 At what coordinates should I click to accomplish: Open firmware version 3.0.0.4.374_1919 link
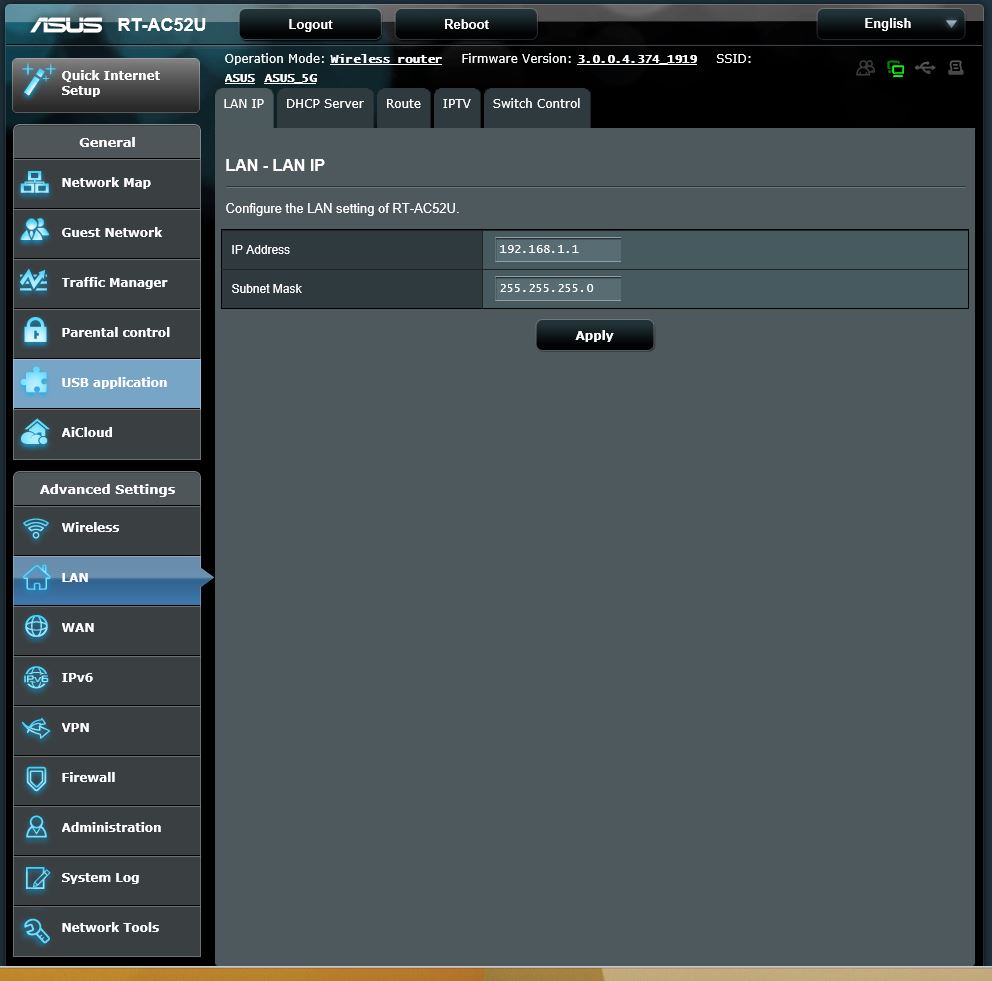coord(637,59)
